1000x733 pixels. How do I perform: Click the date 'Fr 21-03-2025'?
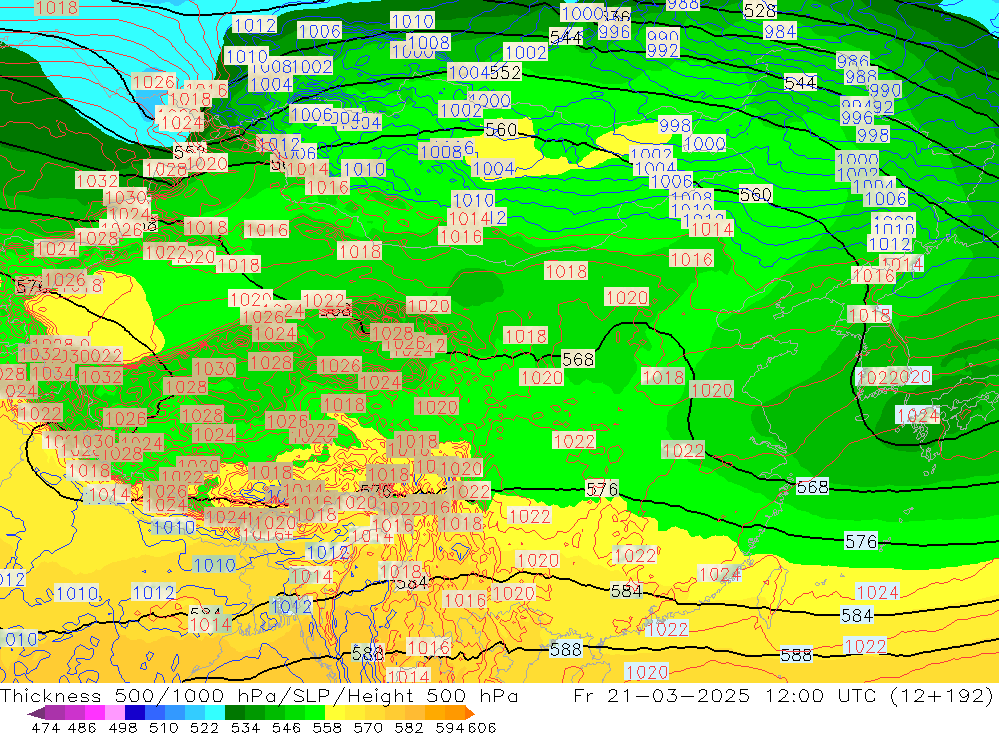point(661,695)
